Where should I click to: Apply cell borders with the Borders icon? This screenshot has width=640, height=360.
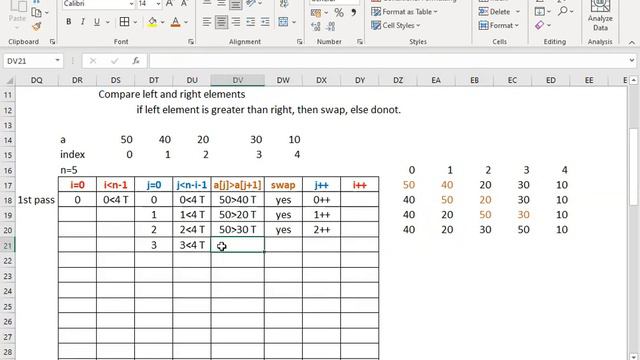[x=124, y=22]
